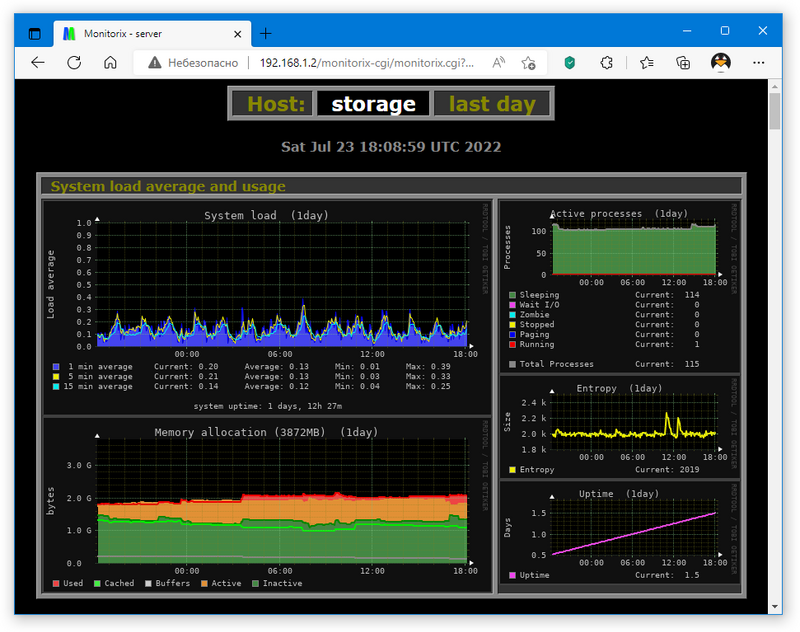Viewport: 800px width, 632px height.
Task: Minimize the browser window
Action: (687, 31)
